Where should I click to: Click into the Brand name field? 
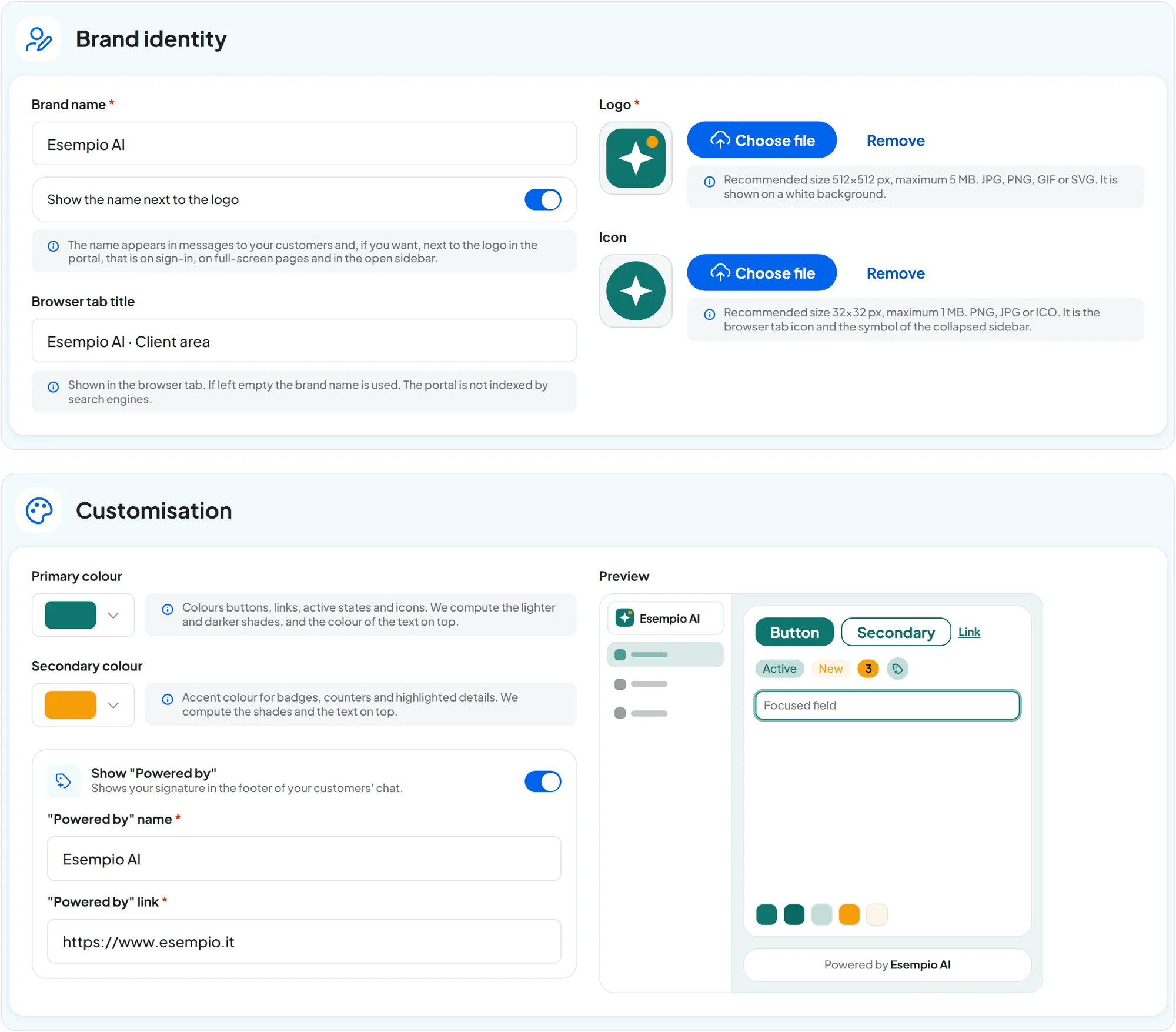[x=304, y=144]
